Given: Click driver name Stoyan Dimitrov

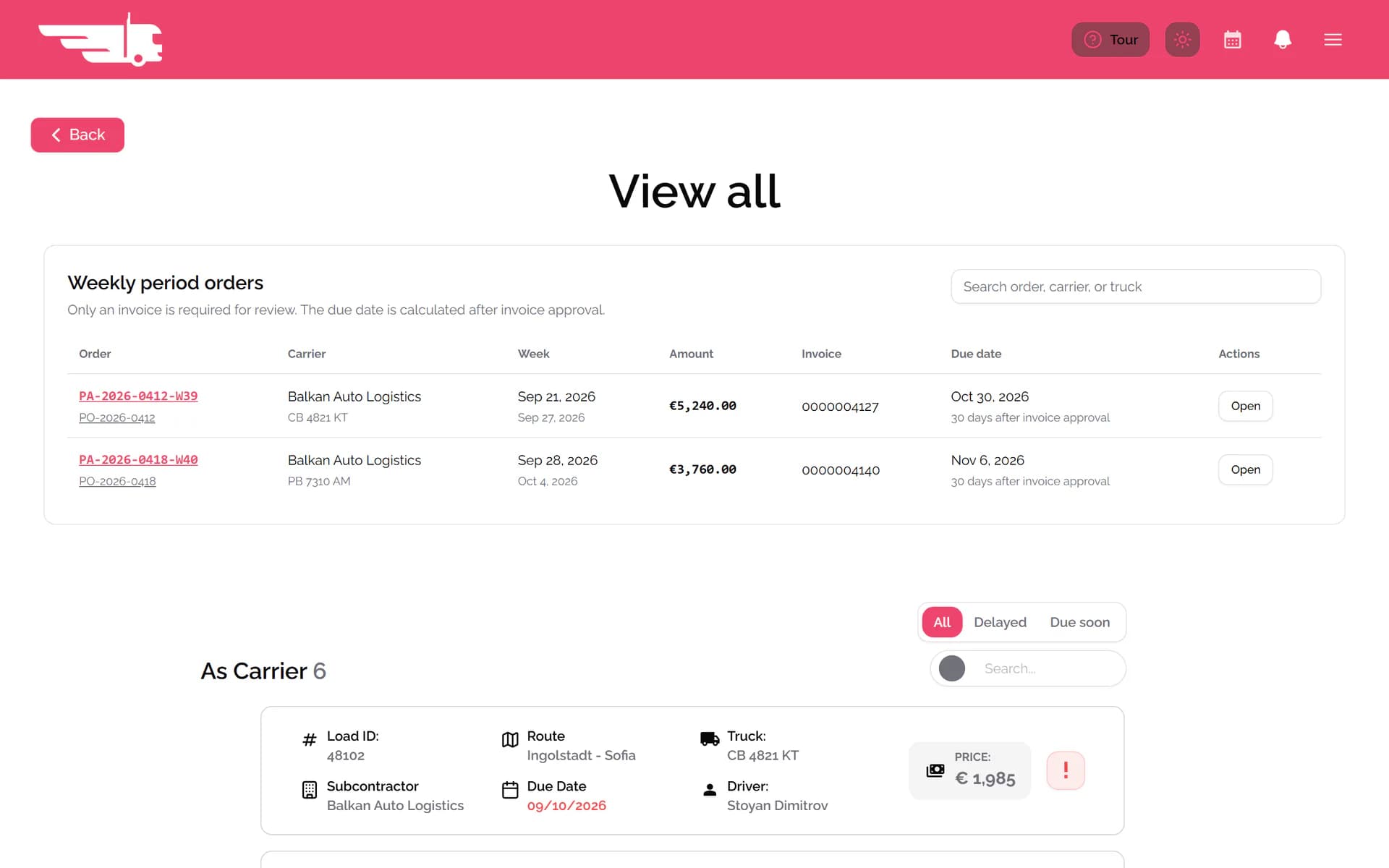Looking at the screenshot, I should (x=777, y=806).
